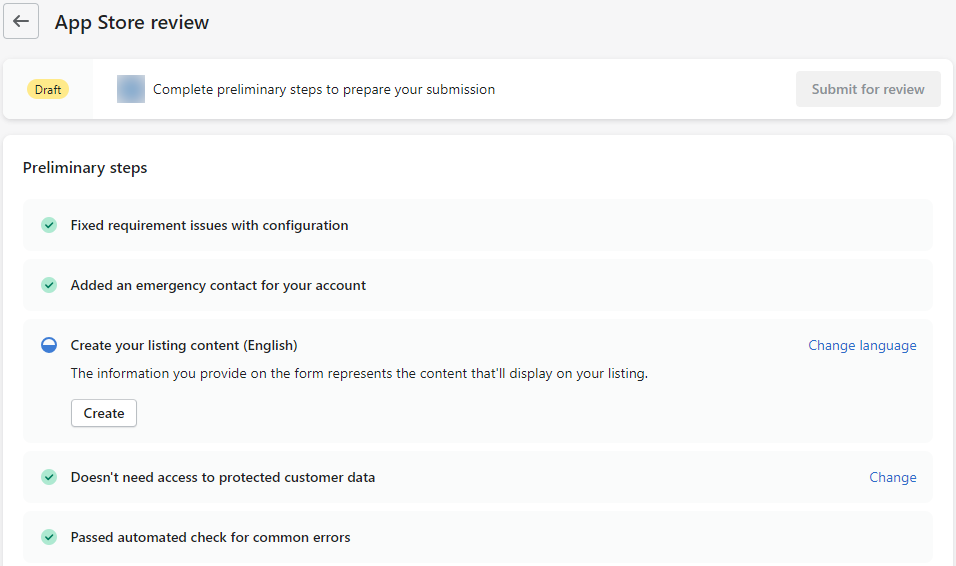Viewport: 956px width, 566px height.
Task: Click checkmark icon for automated check step
Action: click(49, 537)
